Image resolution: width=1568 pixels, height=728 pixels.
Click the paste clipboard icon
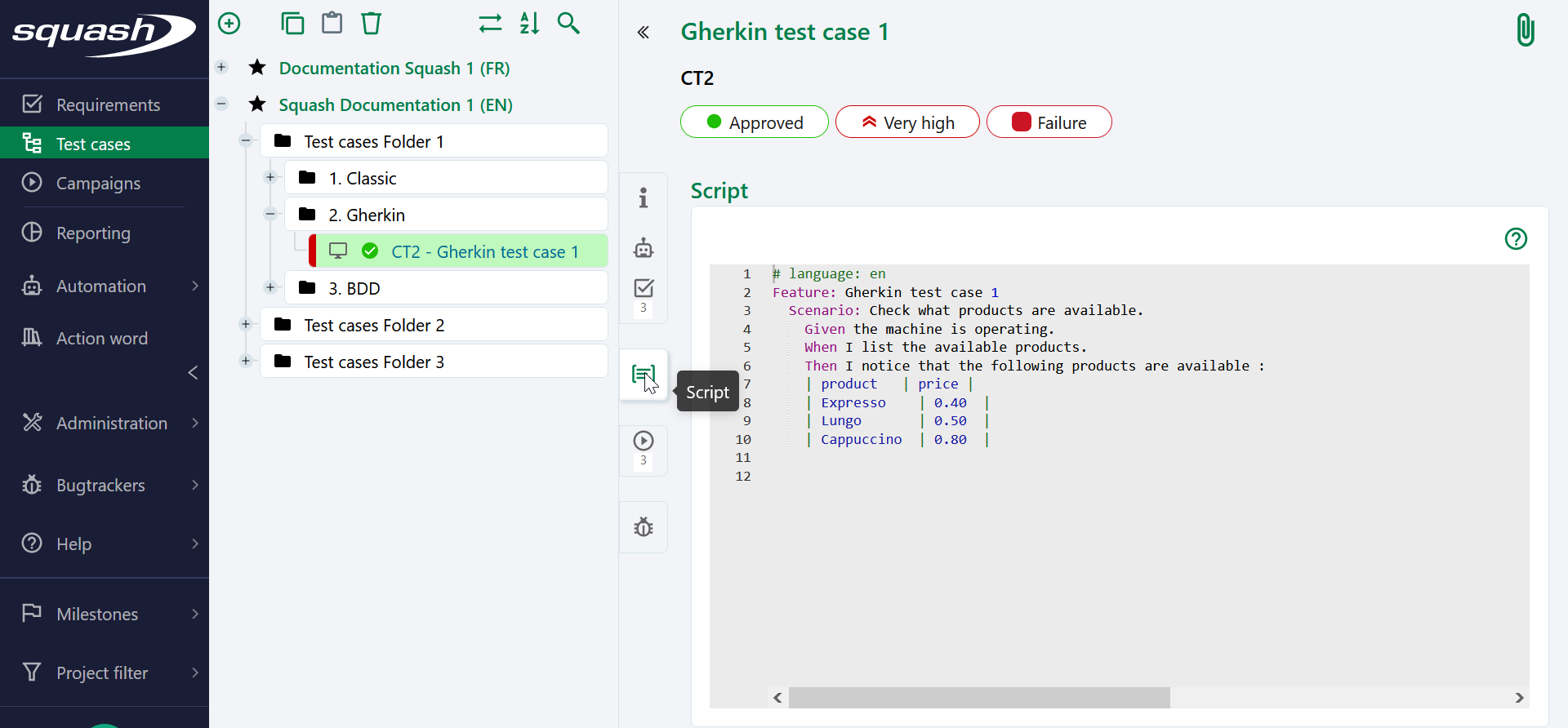pyautogui.click(x=332, y=24)
